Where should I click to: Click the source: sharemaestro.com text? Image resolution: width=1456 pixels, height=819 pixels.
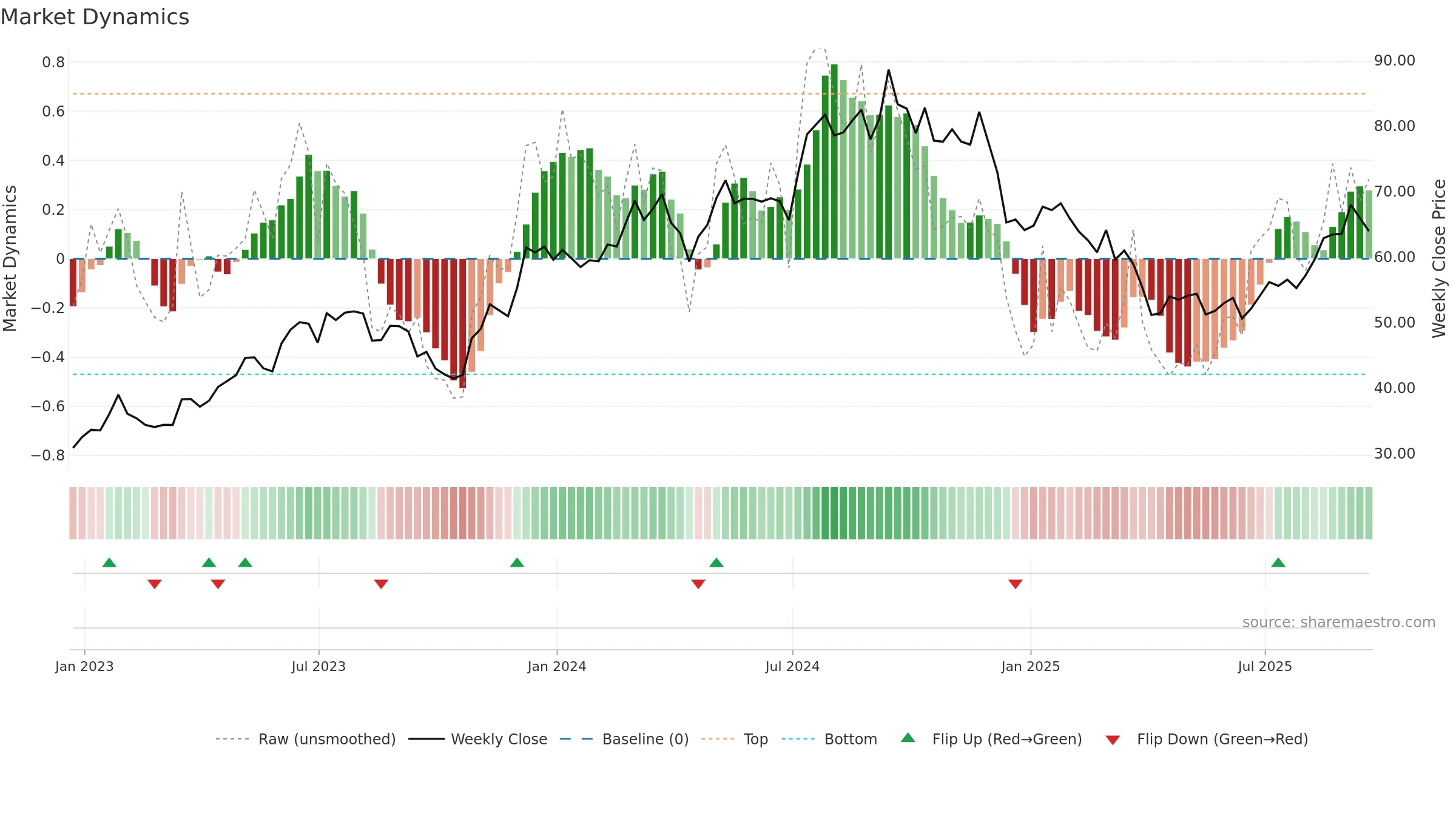pos(1339,622)
